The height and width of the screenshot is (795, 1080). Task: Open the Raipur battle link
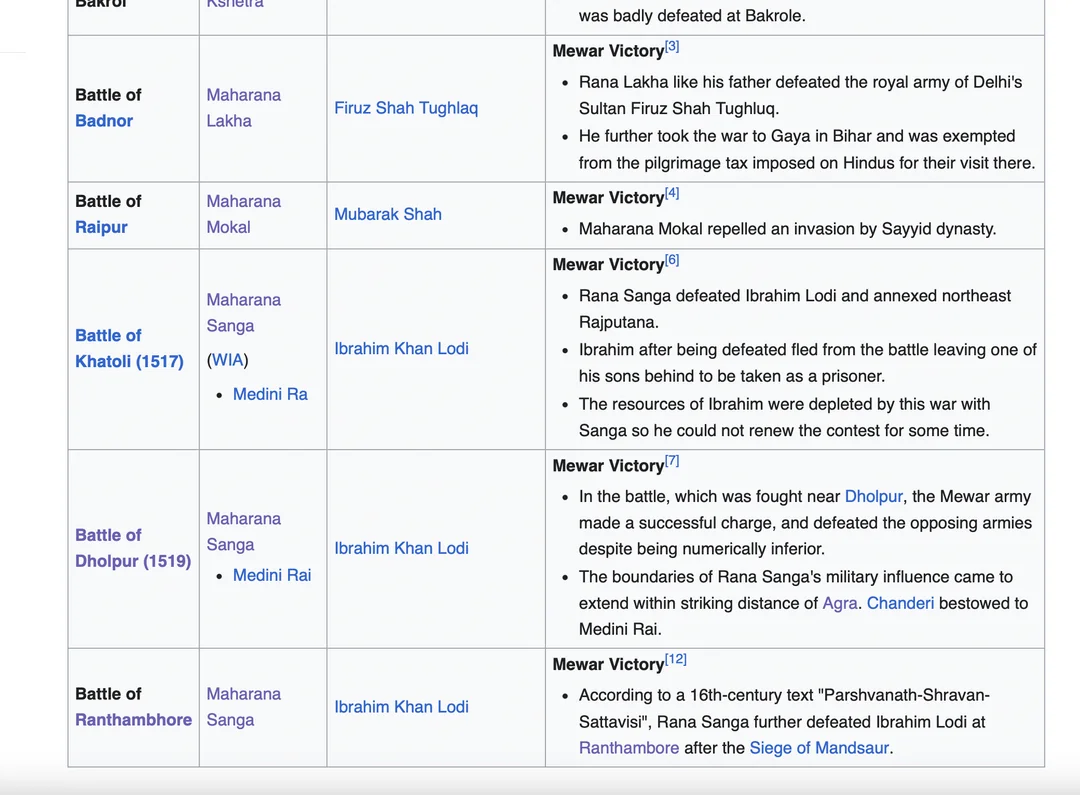(101, 227)
